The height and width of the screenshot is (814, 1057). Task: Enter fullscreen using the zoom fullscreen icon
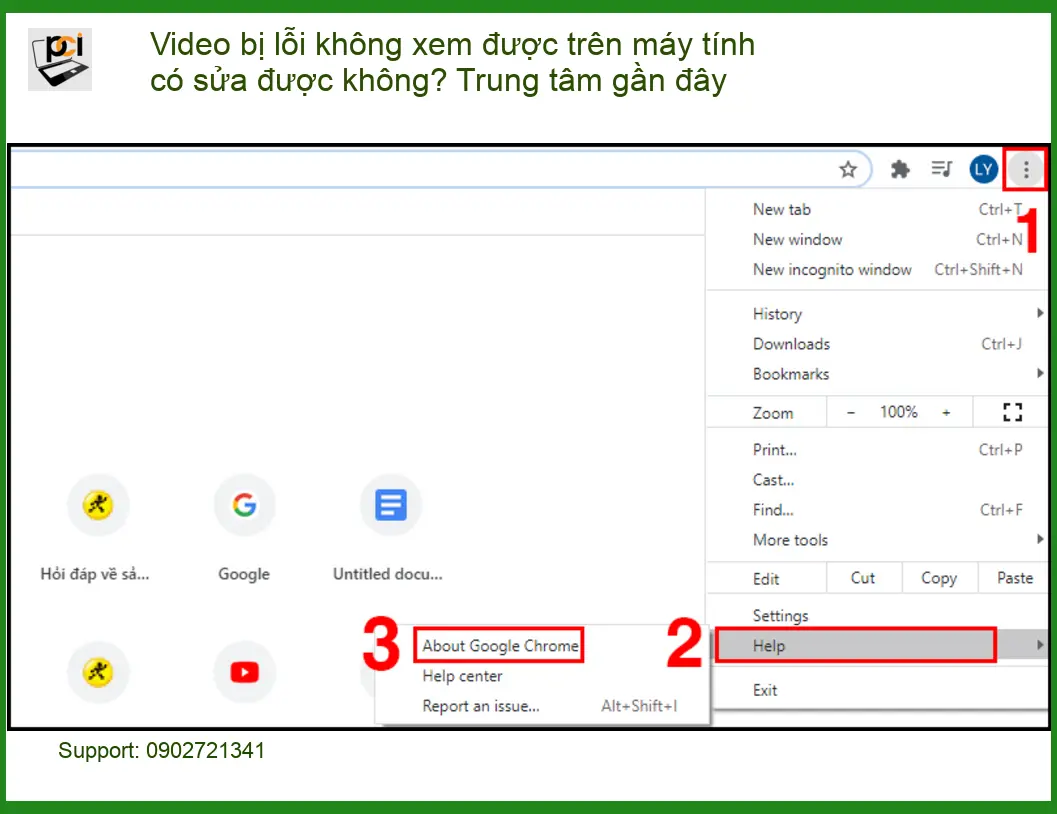click(1012, 412)
